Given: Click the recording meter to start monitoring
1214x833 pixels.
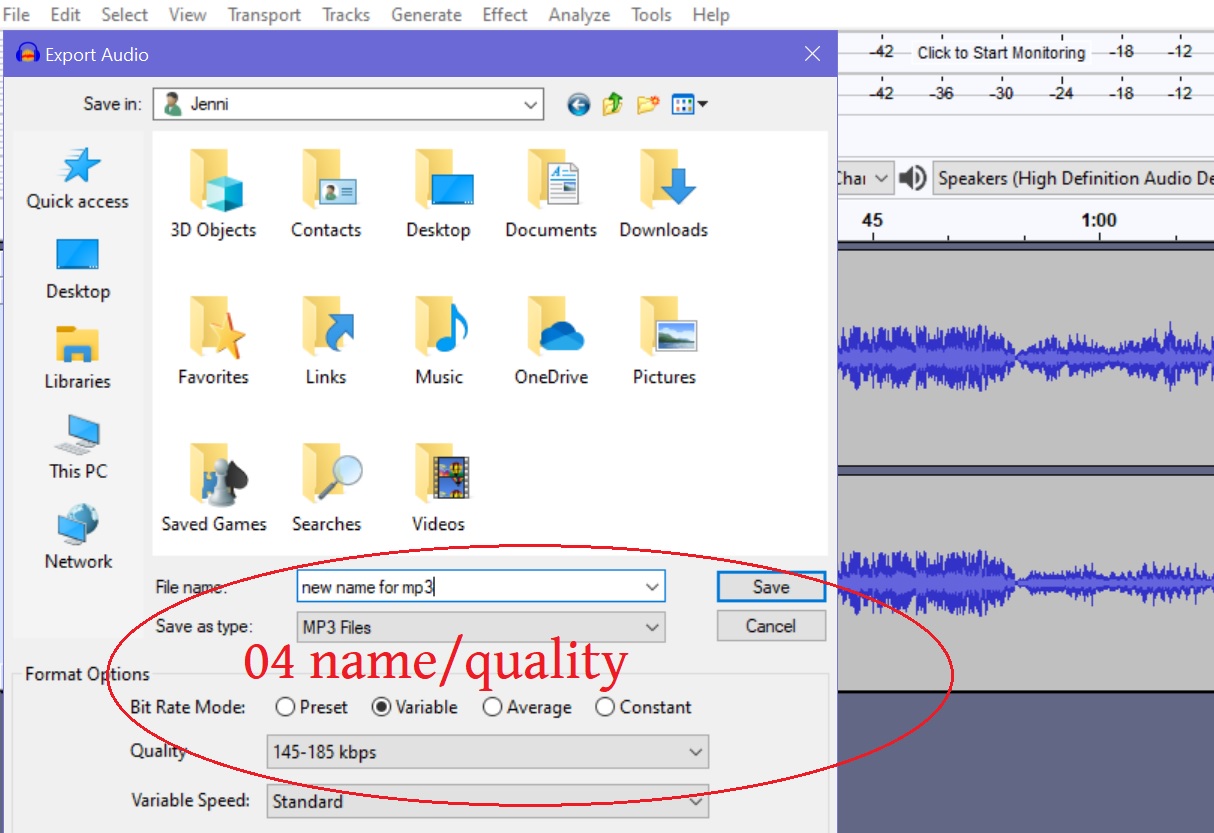Looking at the screenshot, I should click(1000, 52).
